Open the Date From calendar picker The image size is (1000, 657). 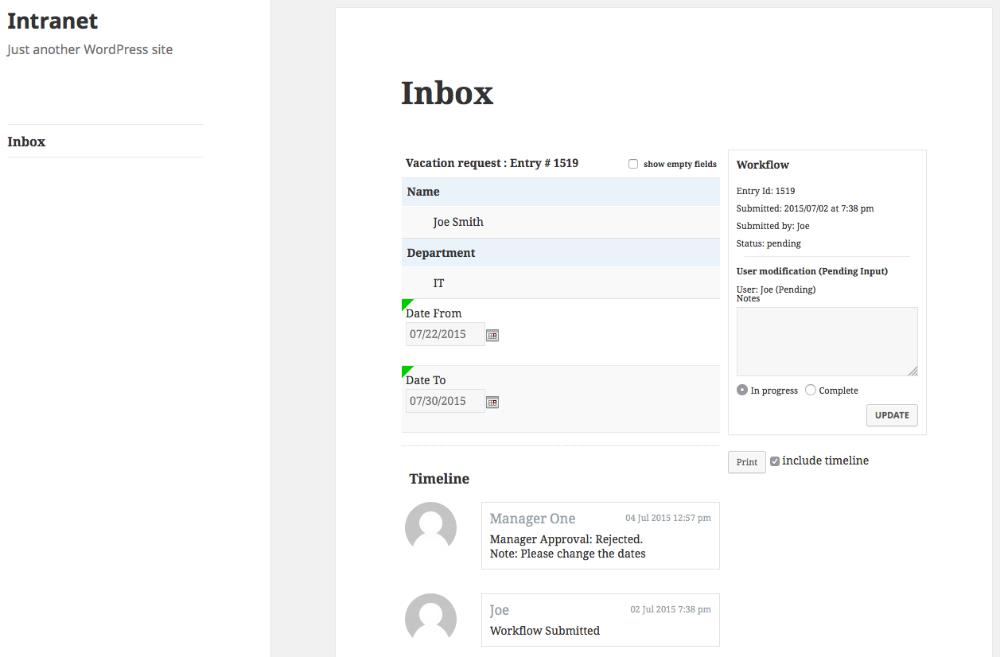492,335
